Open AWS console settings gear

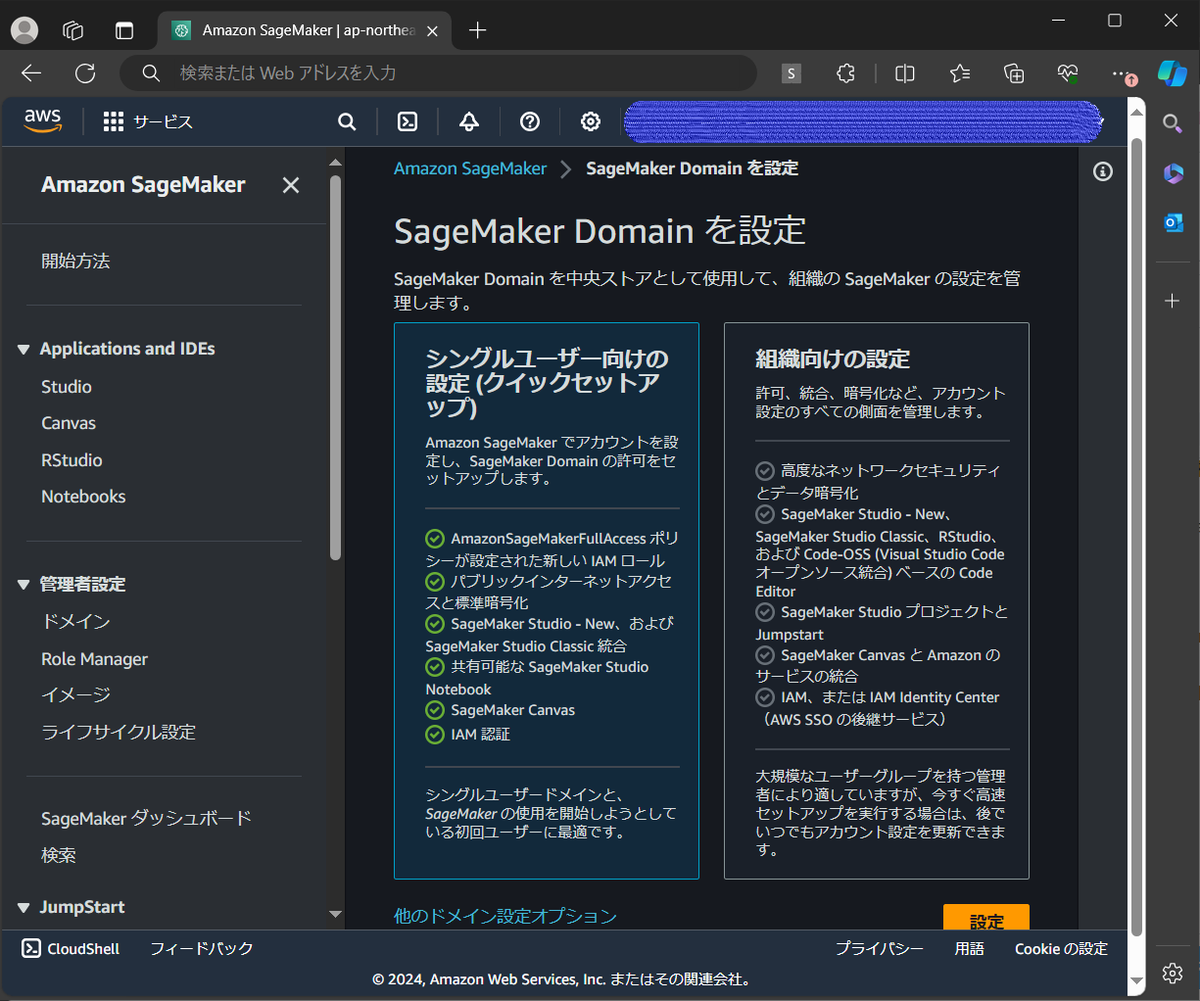coord(591,122)
